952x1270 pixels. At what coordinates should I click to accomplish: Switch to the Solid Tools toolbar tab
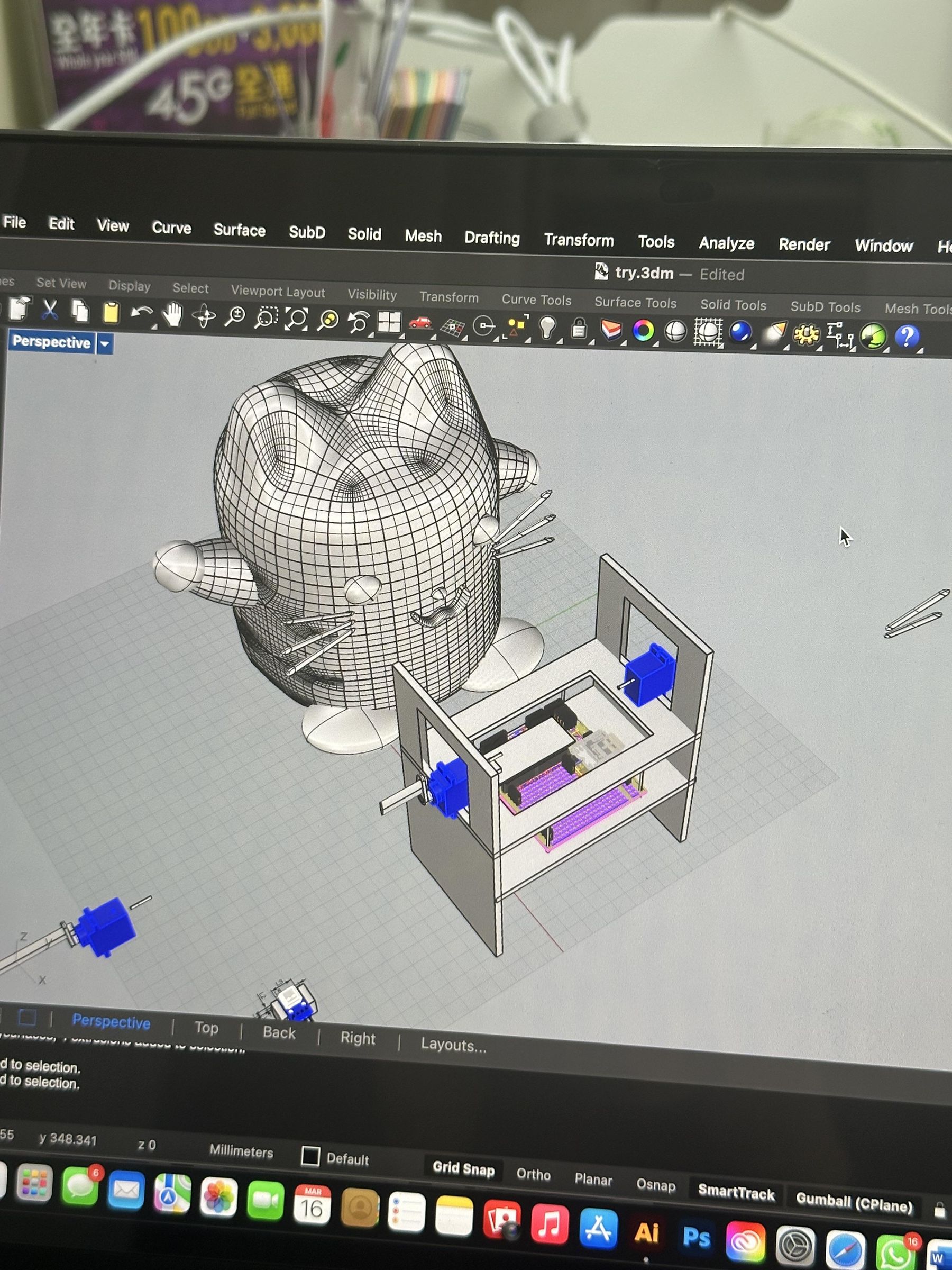tap(733, 305)
